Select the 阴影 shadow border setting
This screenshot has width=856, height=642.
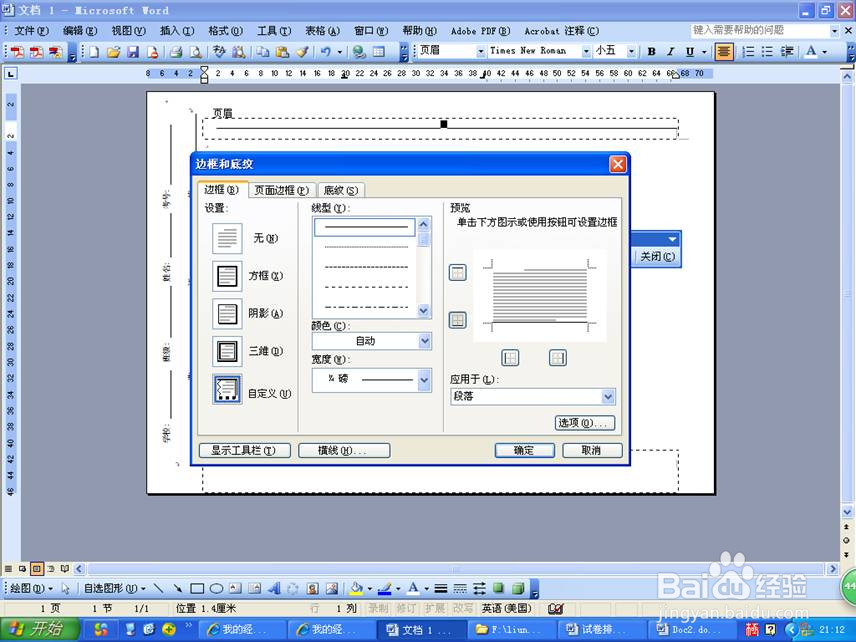click(227, 313)
